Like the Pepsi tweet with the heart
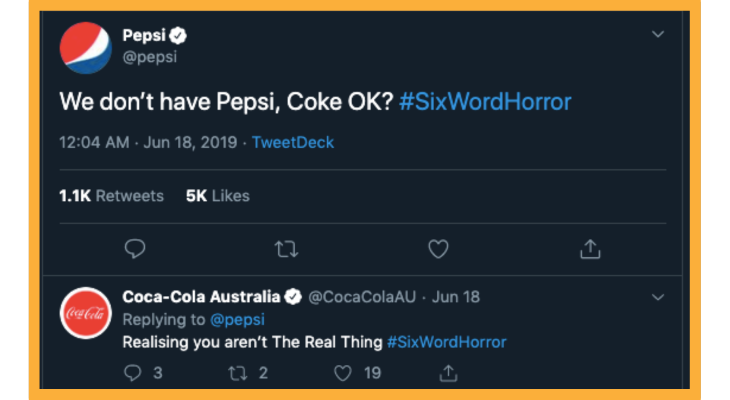This screenshot has height=400, width=730. point(438,249)
